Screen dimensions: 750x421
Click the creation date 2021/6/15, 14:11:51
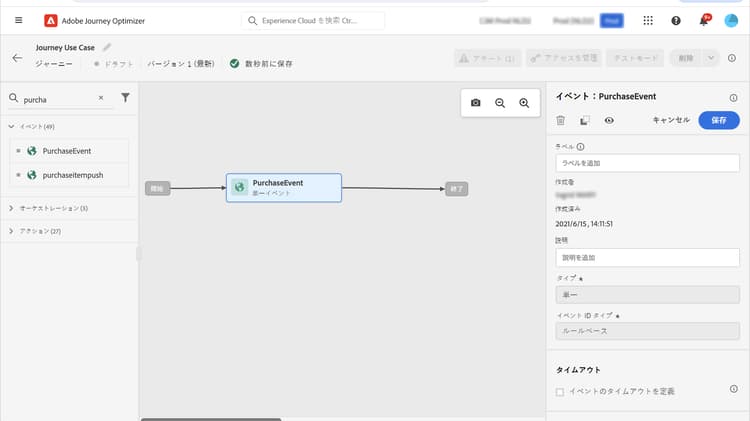point(584,223)
